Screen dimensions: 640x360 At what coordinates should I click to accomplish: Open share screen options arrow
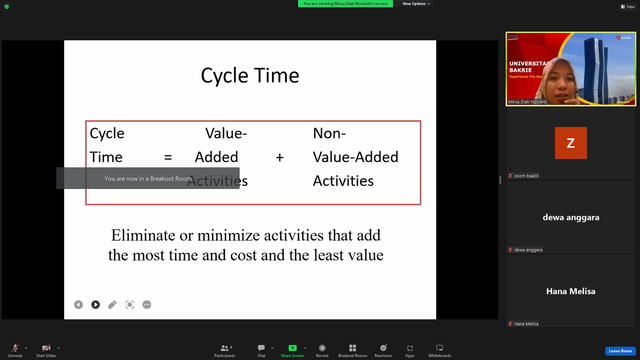(305, 348)
